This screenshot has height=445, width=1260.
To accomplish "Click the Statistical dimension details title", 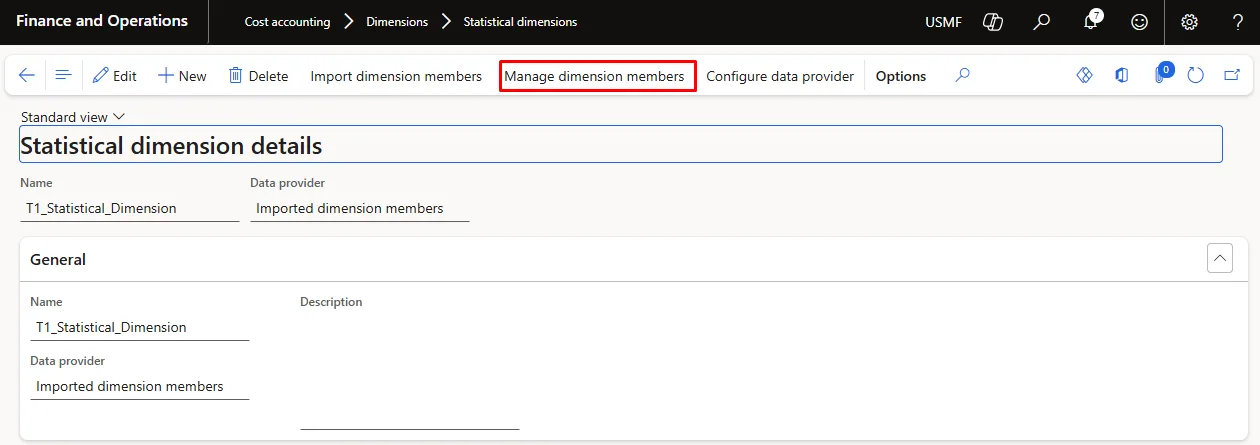I will [171, 146].
